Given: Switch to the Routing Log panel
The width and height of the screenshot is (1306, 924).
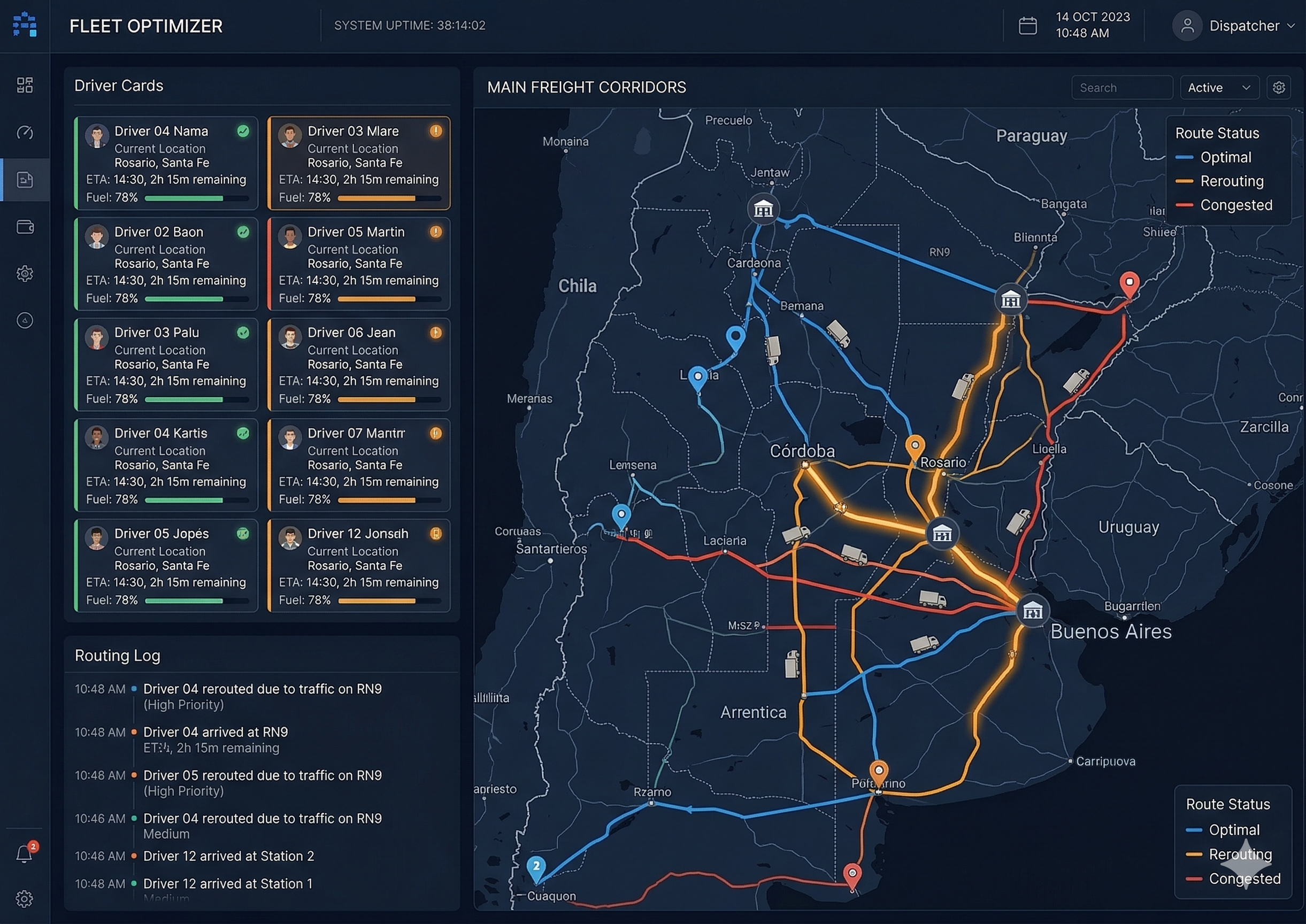Looking at the screenshot, I should pyautogui.click(x=117, y=656).
